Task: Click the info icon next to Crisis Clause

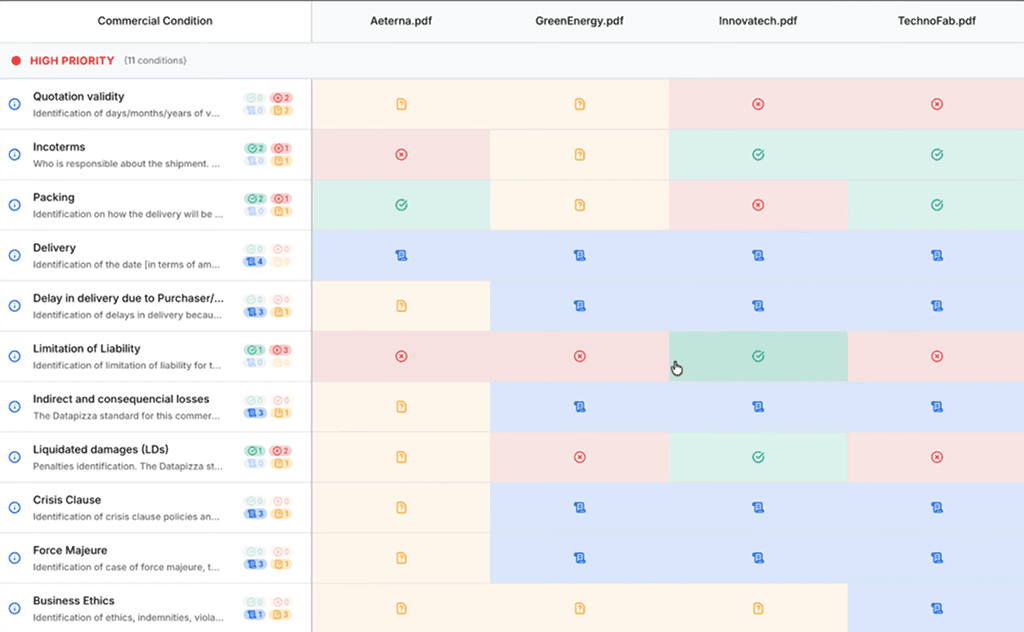Action: pyautogui.click(x=15, y=507)
